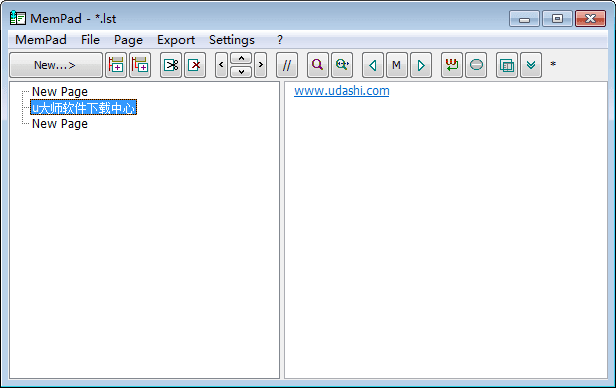Cut the page using the scissors icon
Screen dimensions: 616x388
[x=171, y=65]
